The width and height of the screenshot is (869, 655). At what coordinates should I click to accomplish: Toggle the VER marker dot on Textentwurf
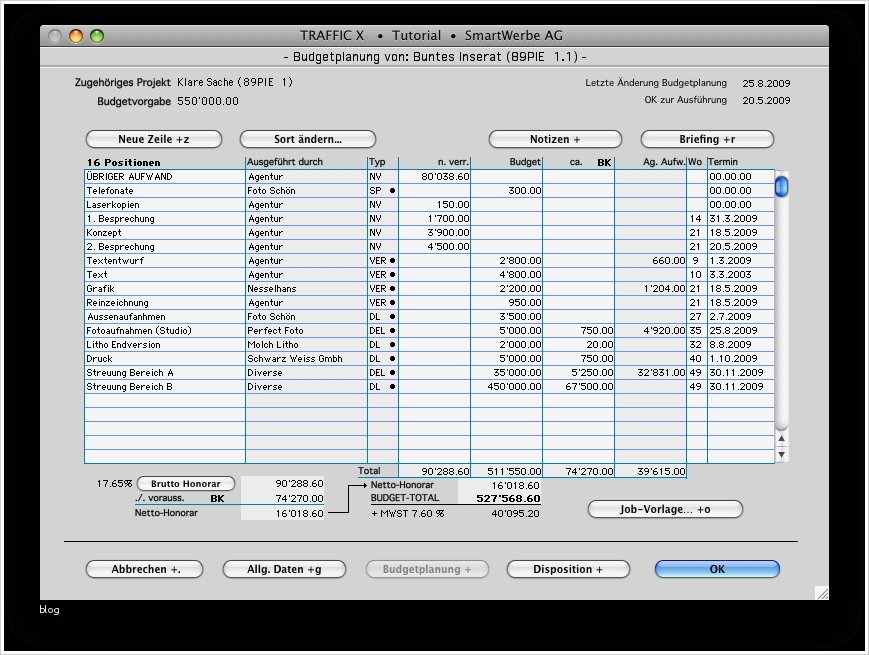(392, 260)
